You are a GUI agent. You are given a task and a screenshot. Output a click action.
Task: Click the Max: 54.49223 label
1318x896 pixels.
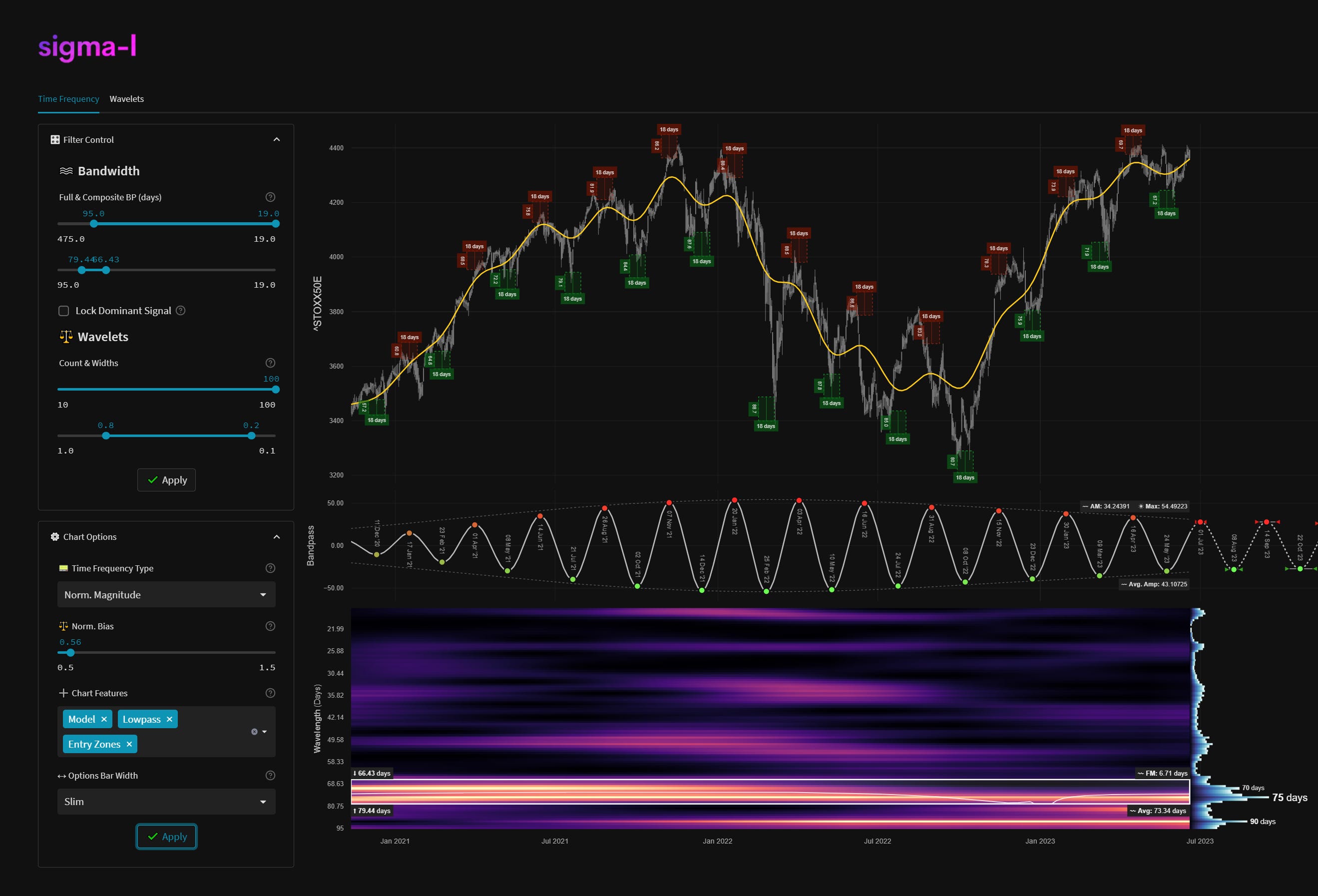pyautogui.click(x=1163, y=506)
